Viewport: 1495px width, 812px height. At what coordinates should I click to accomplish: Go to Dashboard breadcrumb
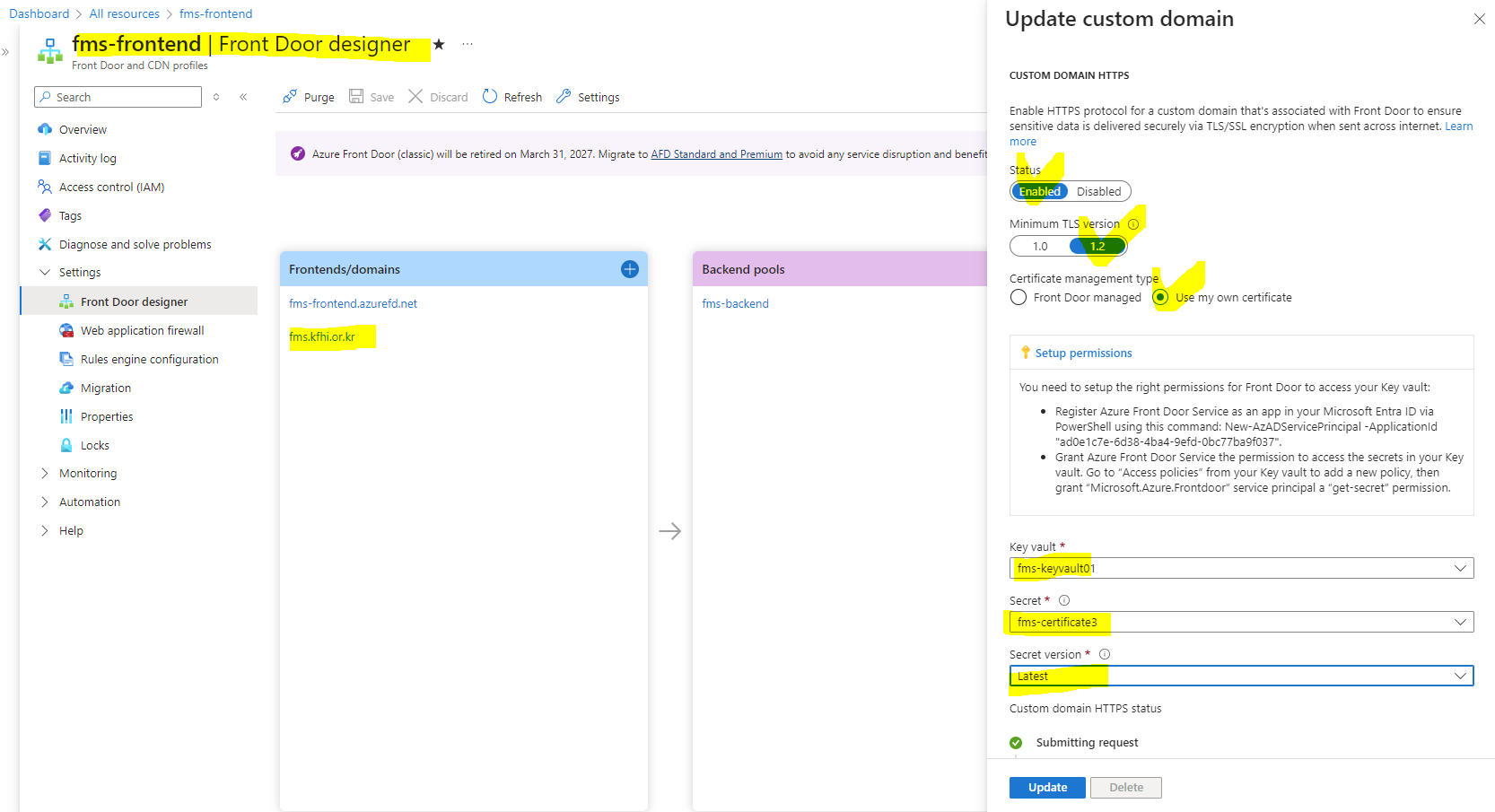click(x=39, y=13)
